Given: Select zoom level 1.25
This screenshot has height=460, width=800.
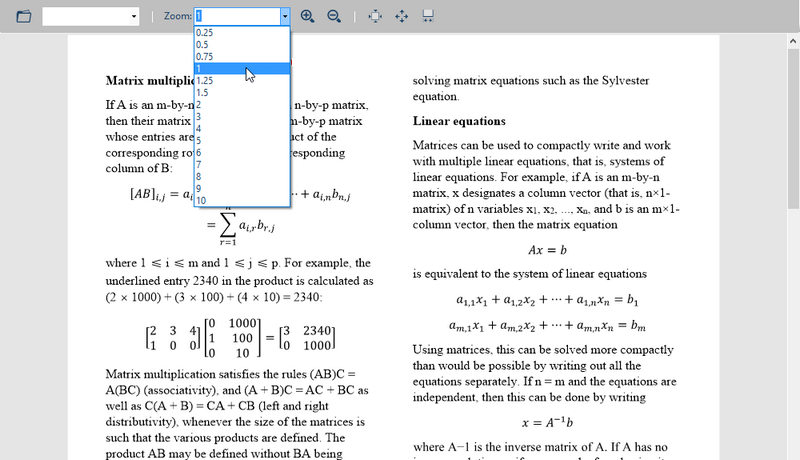Looking at the screenshot, I should click(x=242, y=81).
